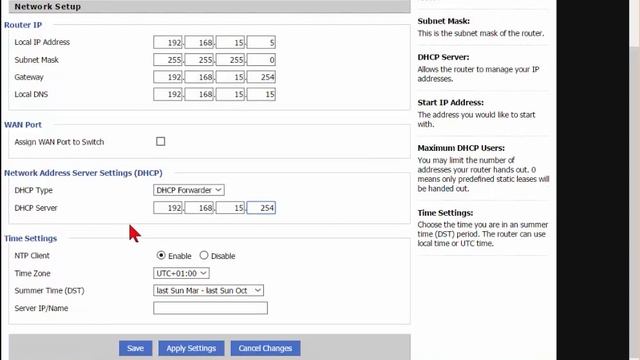Click the first octet of Subnet Mask

[x=168, y=60]
